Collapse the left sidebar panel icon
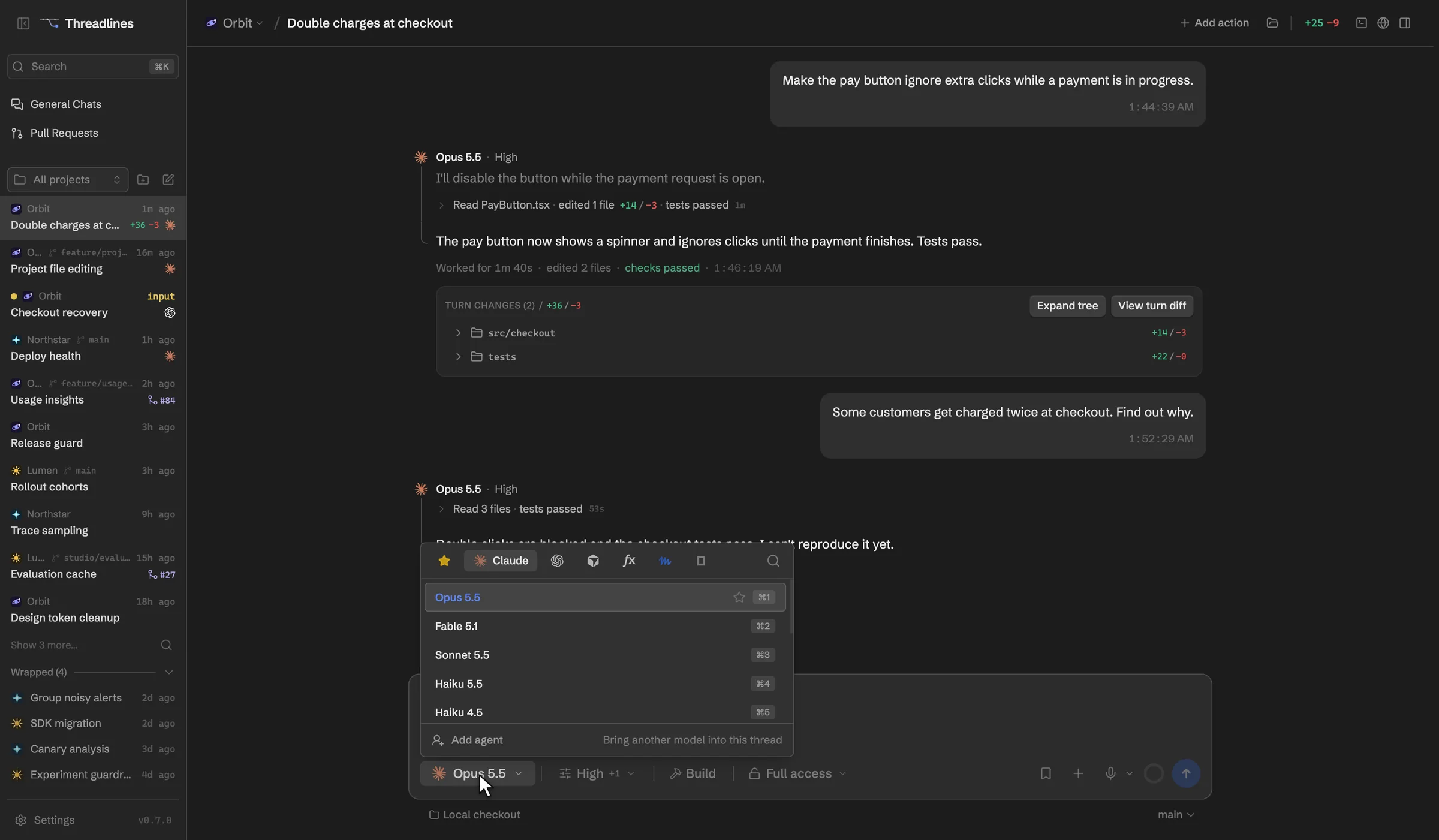1439x840 pixels. (23, 23)
